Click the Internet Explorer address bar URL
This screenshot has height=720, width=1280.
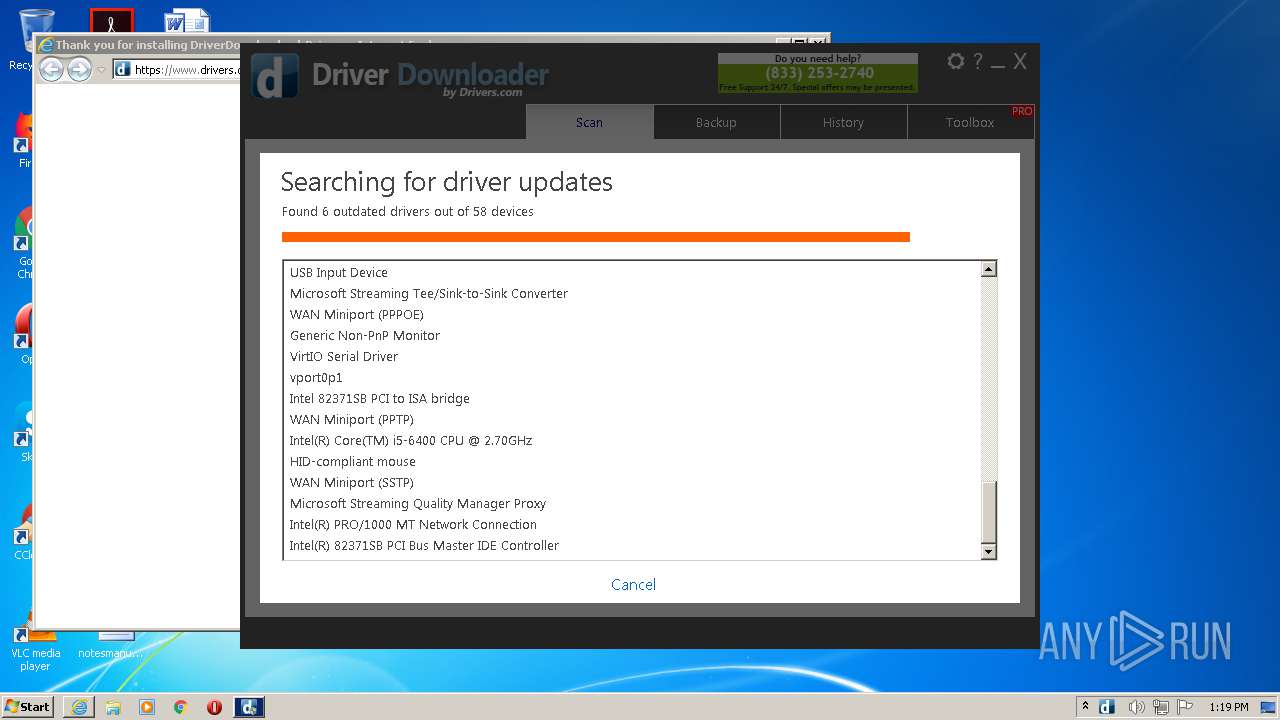pyautogui.click(x=187, y=70)
